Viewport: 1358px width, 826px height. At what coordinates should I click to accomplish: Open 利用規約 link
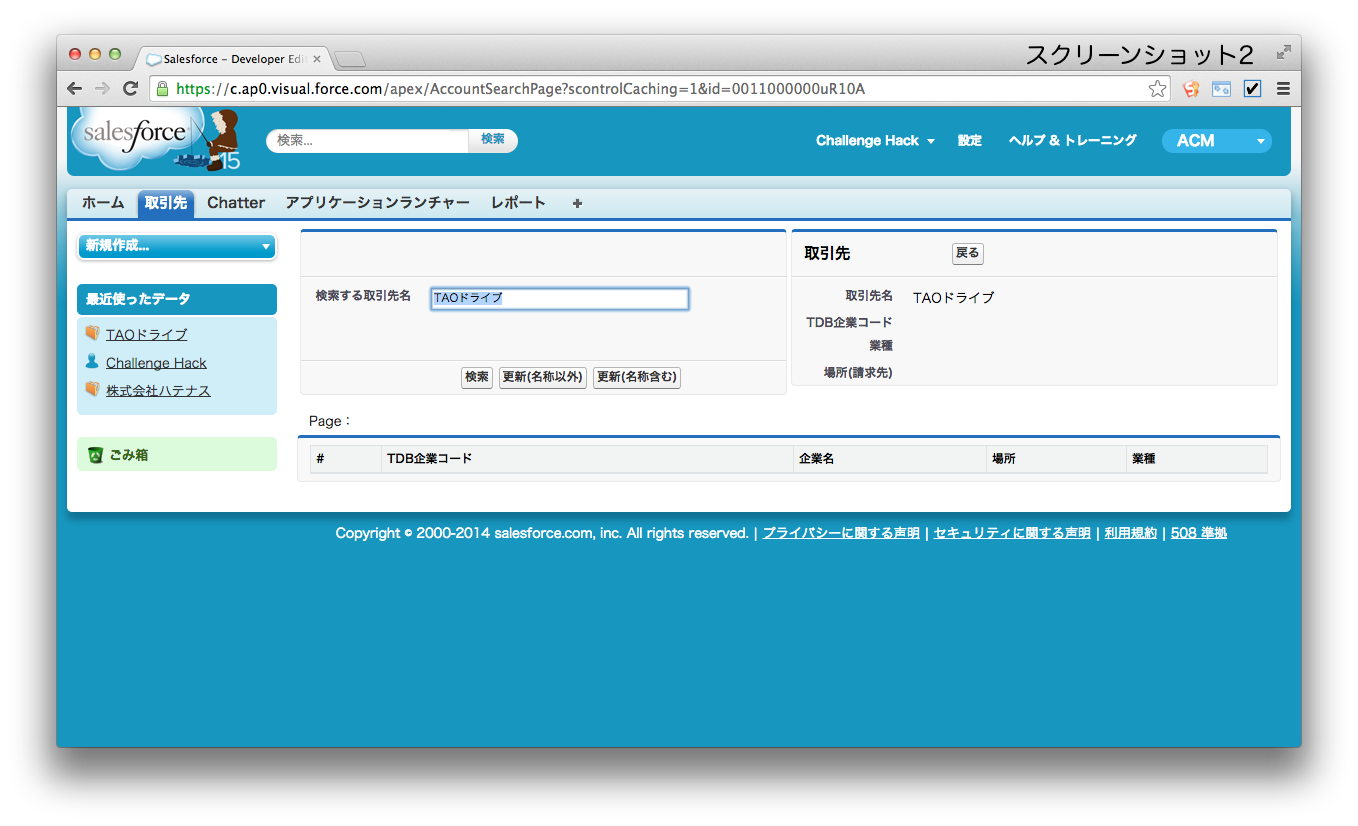coord(1130,533)
